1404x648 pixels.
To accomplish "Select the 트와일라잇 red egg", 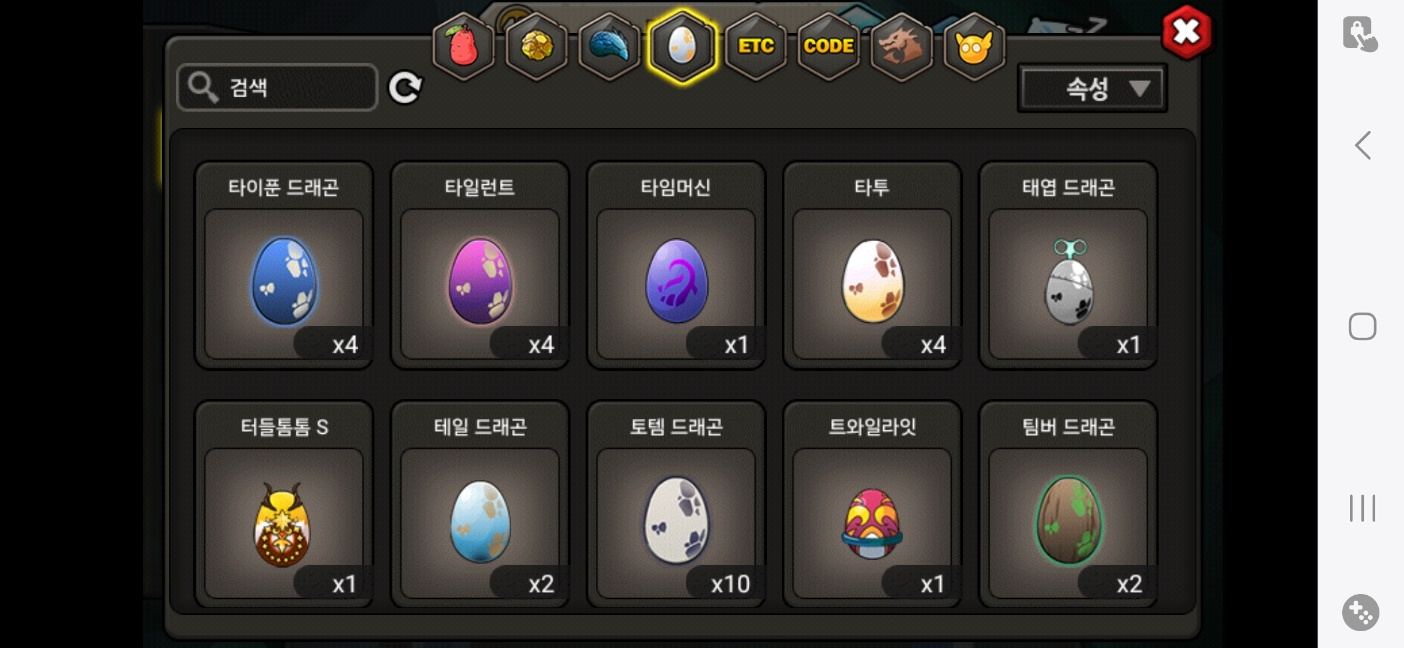I will click(x=872, y=505).
